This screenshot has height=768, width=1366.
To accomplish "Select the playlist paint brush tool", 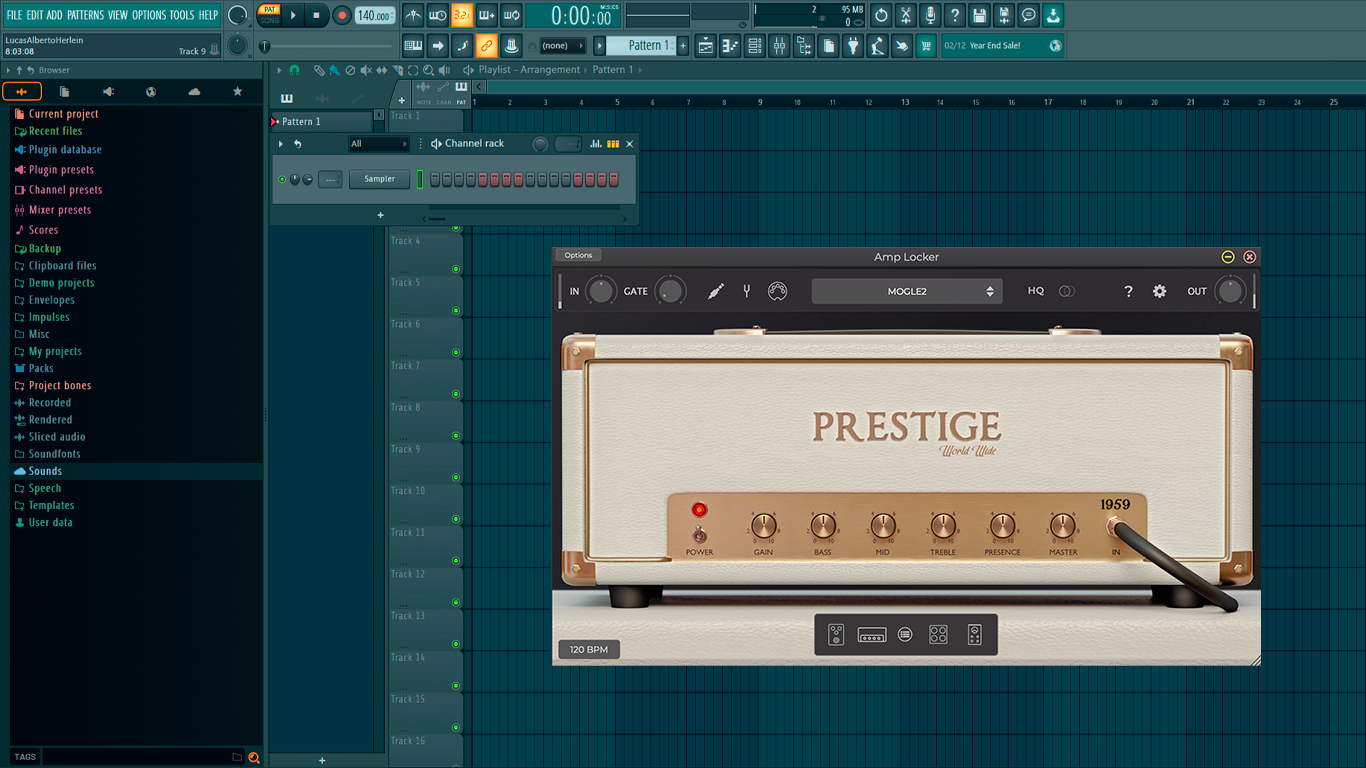I will 334,70.
